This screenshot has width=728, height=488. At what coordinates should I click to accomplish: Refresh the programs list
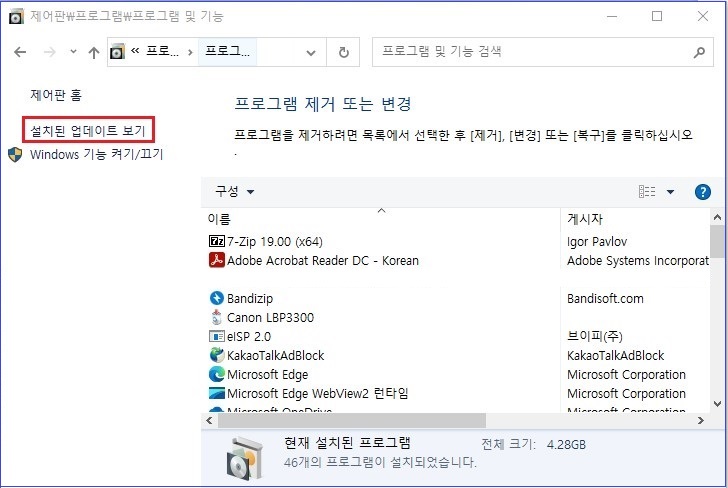coord(344,52)
